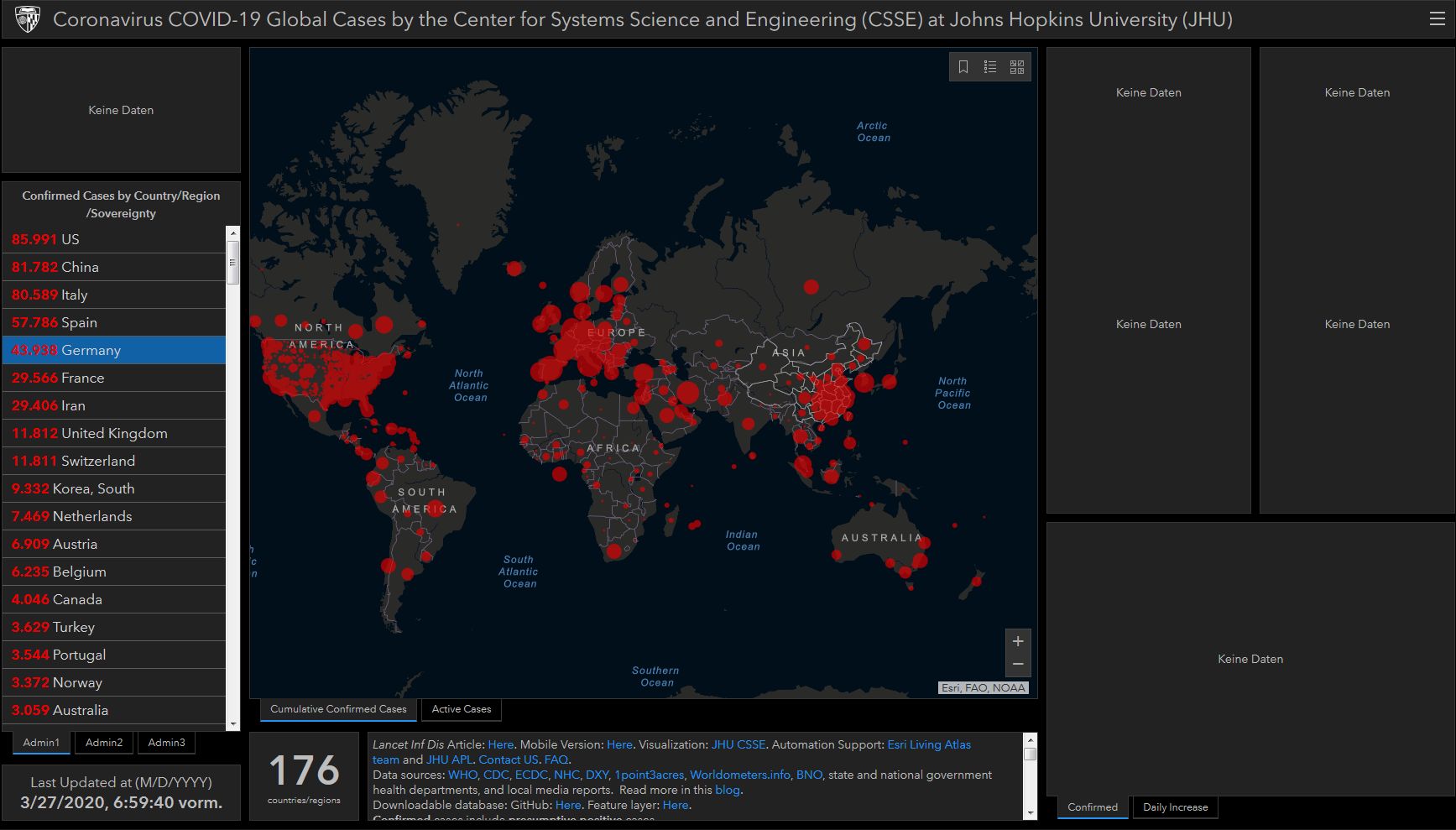Screen dimensions: 1456x830
Task: Click the Johns Hopkins shield logo
Action: point(28,19)
